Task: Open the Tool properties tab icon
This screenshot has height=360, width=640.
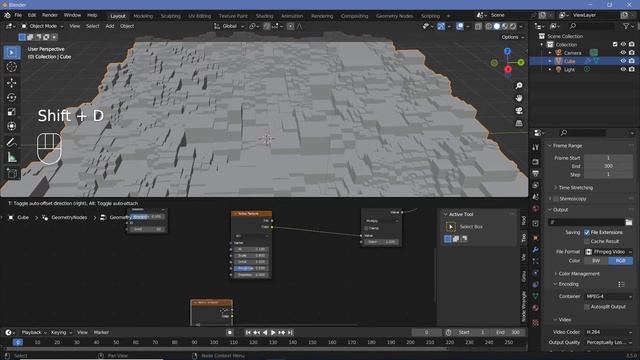Action: [536, 147]
